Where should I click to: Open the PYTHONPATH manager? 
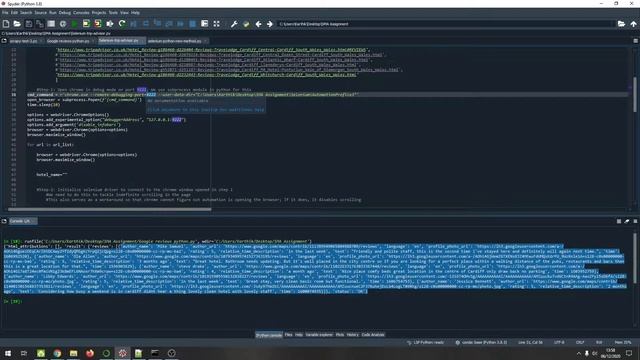pos(246,24)
